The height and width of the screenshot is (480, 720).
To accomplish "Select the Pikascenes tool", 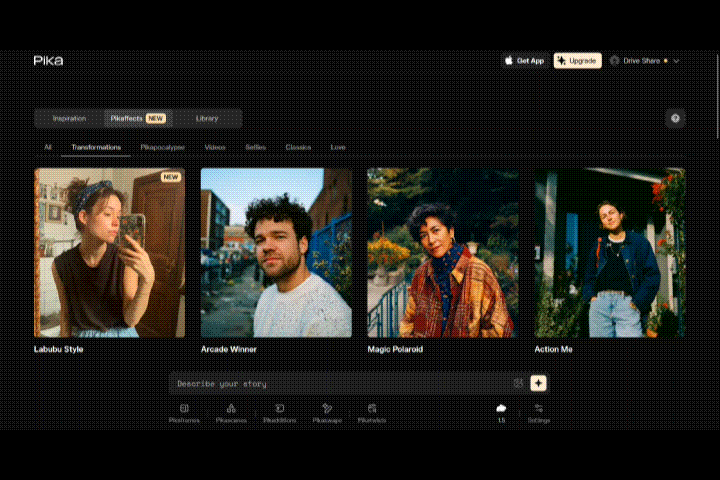I will click(x=231, y=413).
